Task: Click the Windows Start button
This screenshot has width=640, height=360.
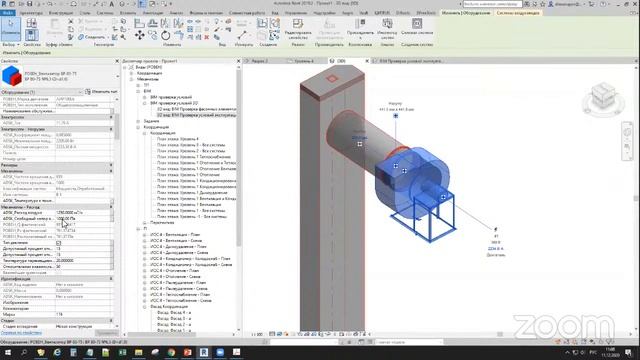Action: click(8, 352)
